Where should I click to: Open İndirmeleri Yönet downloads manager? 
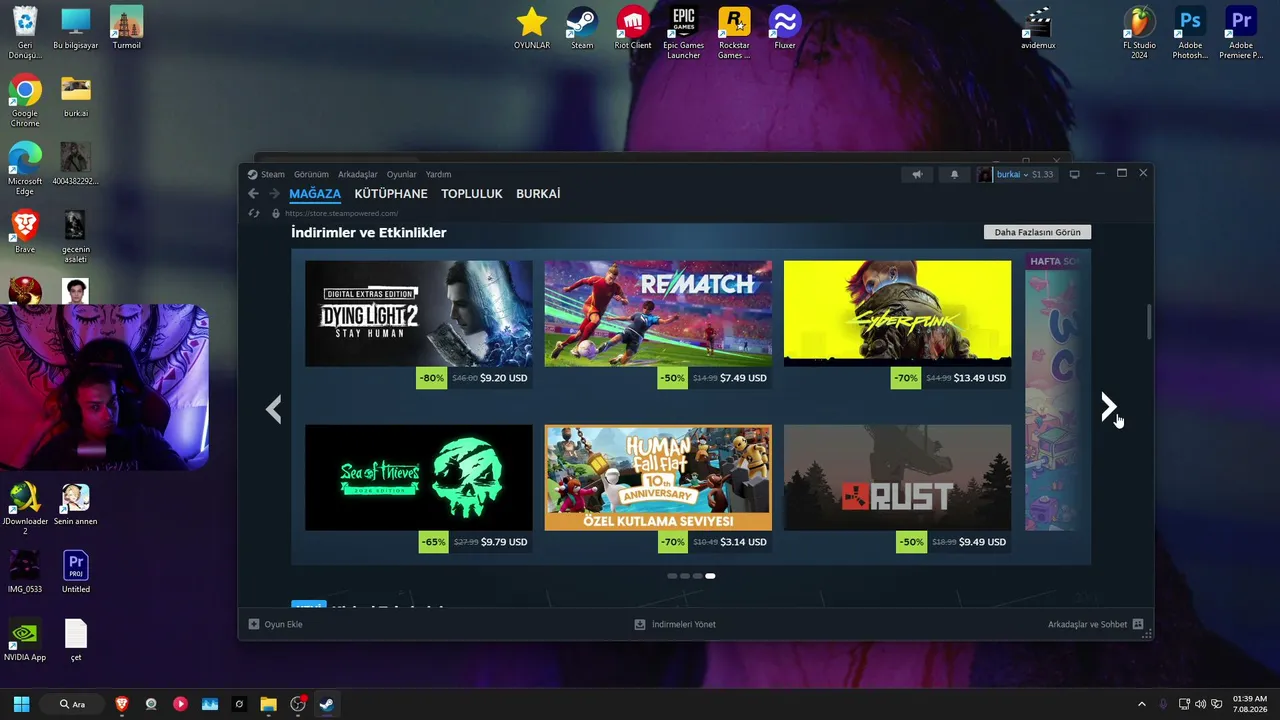coord(675,624)
